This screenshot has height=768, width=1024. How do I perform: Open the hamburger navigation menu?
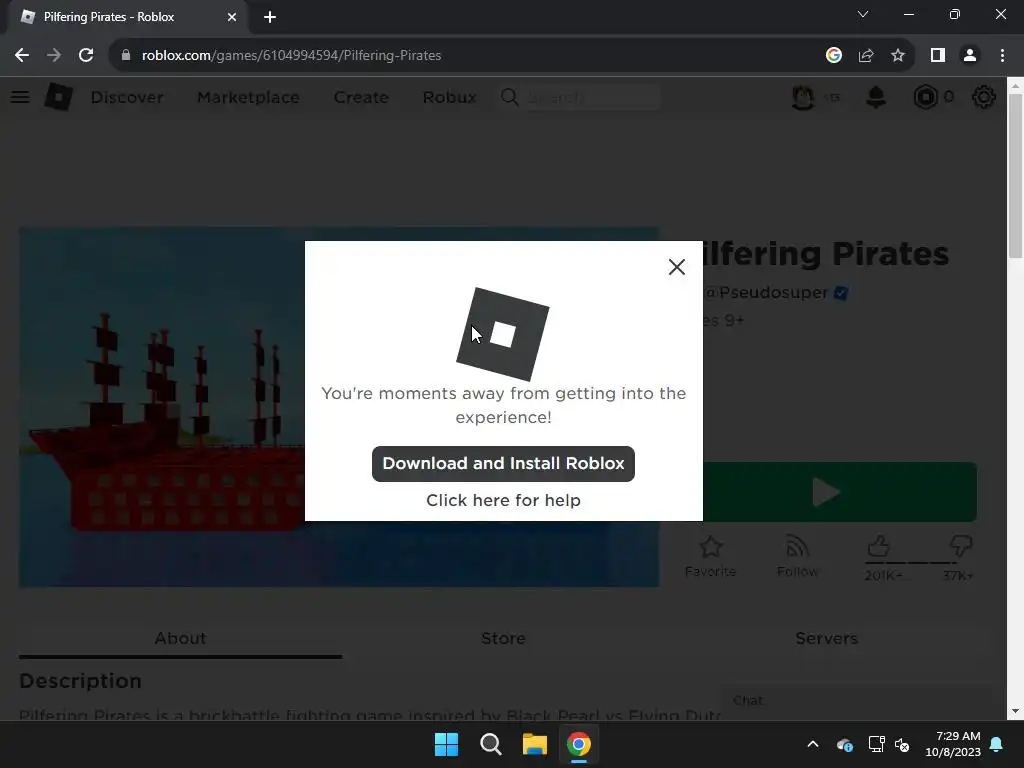[x=20, y=97]
